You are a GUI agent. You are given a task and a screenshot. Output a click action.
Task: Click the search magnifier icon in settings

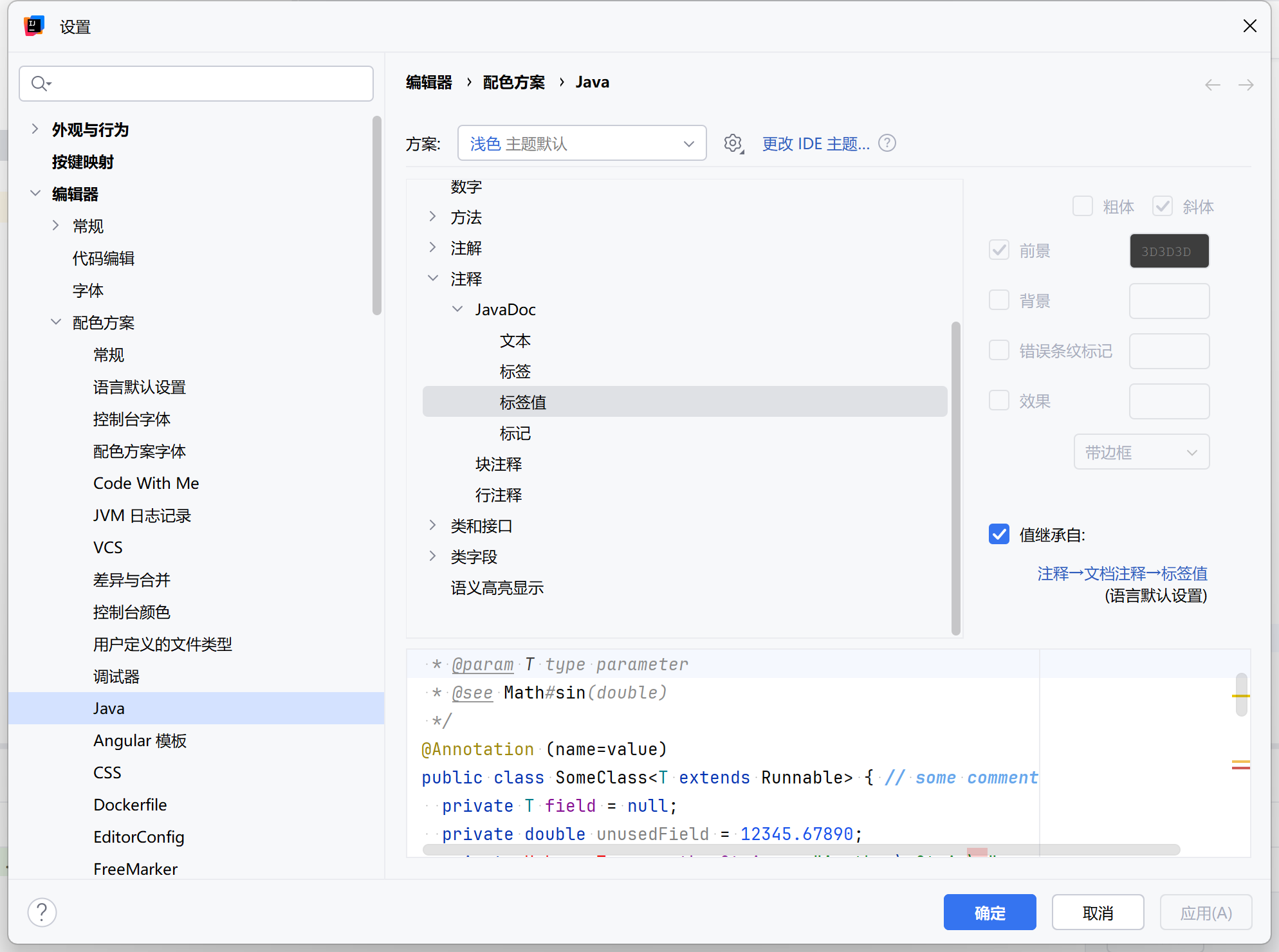[41, 84]
